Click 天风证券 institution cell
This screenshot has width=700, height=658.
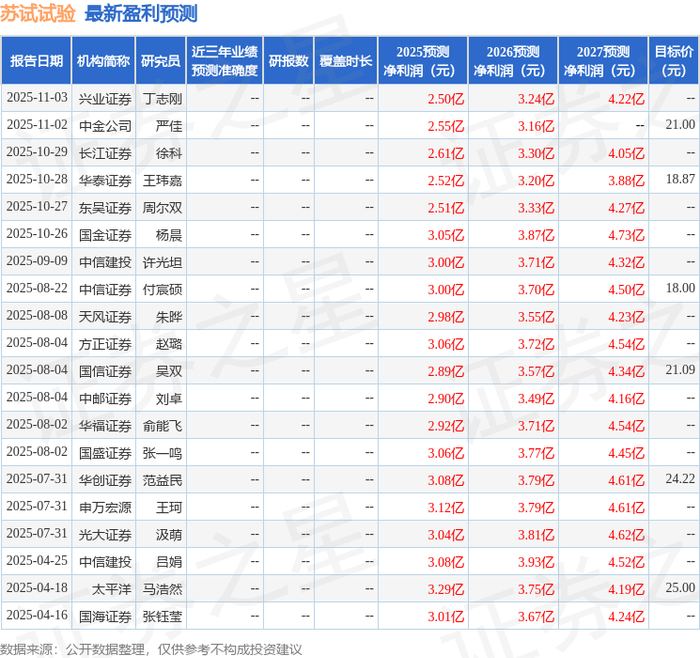coord(105,317)
